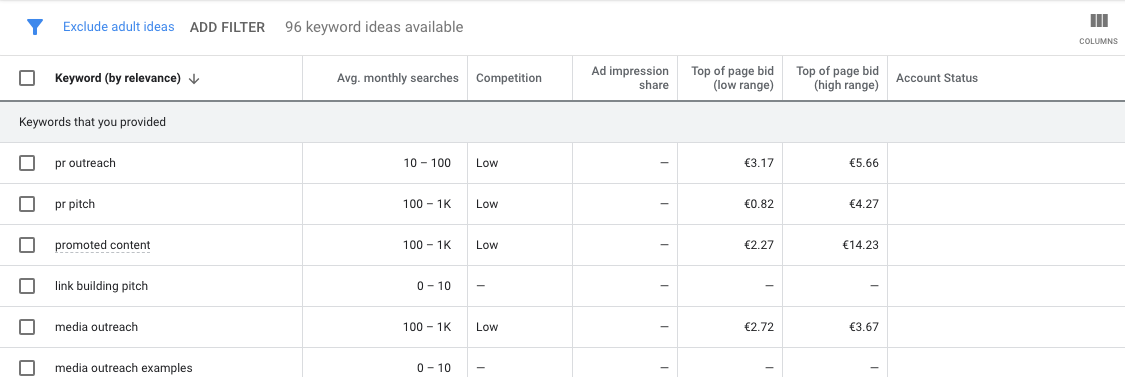The image size is (1125, 377).
Task: Click the 0 – 10 value for link building pitch
Action: (434, 286)
